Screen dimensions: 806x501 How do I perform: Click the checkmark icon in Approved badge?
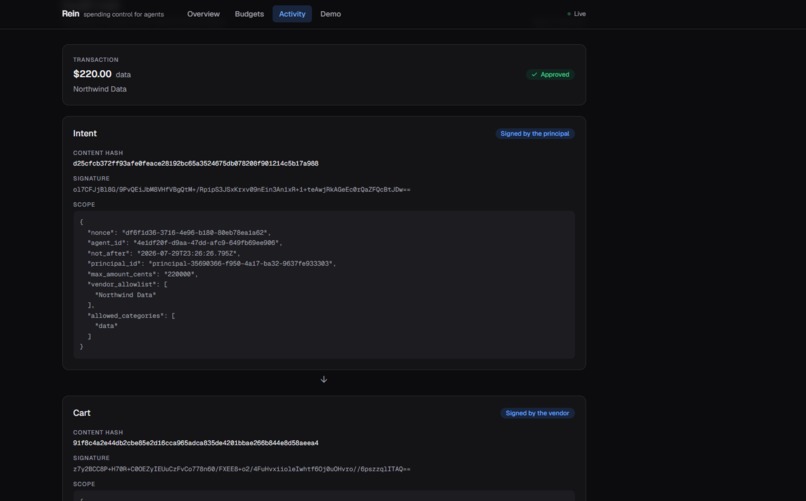point(534,75)
